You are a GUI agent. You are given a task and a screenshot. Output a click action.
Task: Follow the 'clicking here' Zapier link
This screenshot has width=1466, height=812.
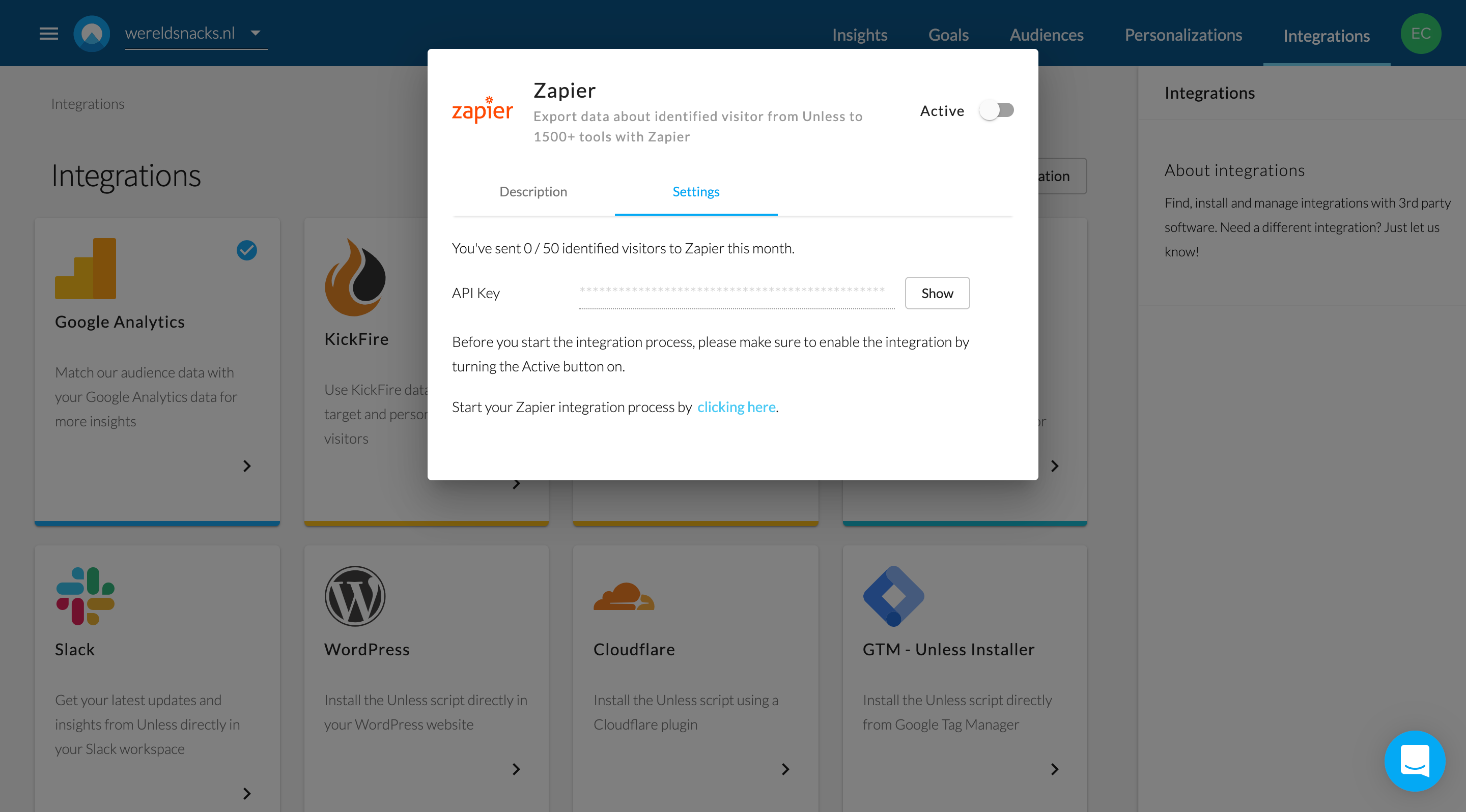coord(737,407)
